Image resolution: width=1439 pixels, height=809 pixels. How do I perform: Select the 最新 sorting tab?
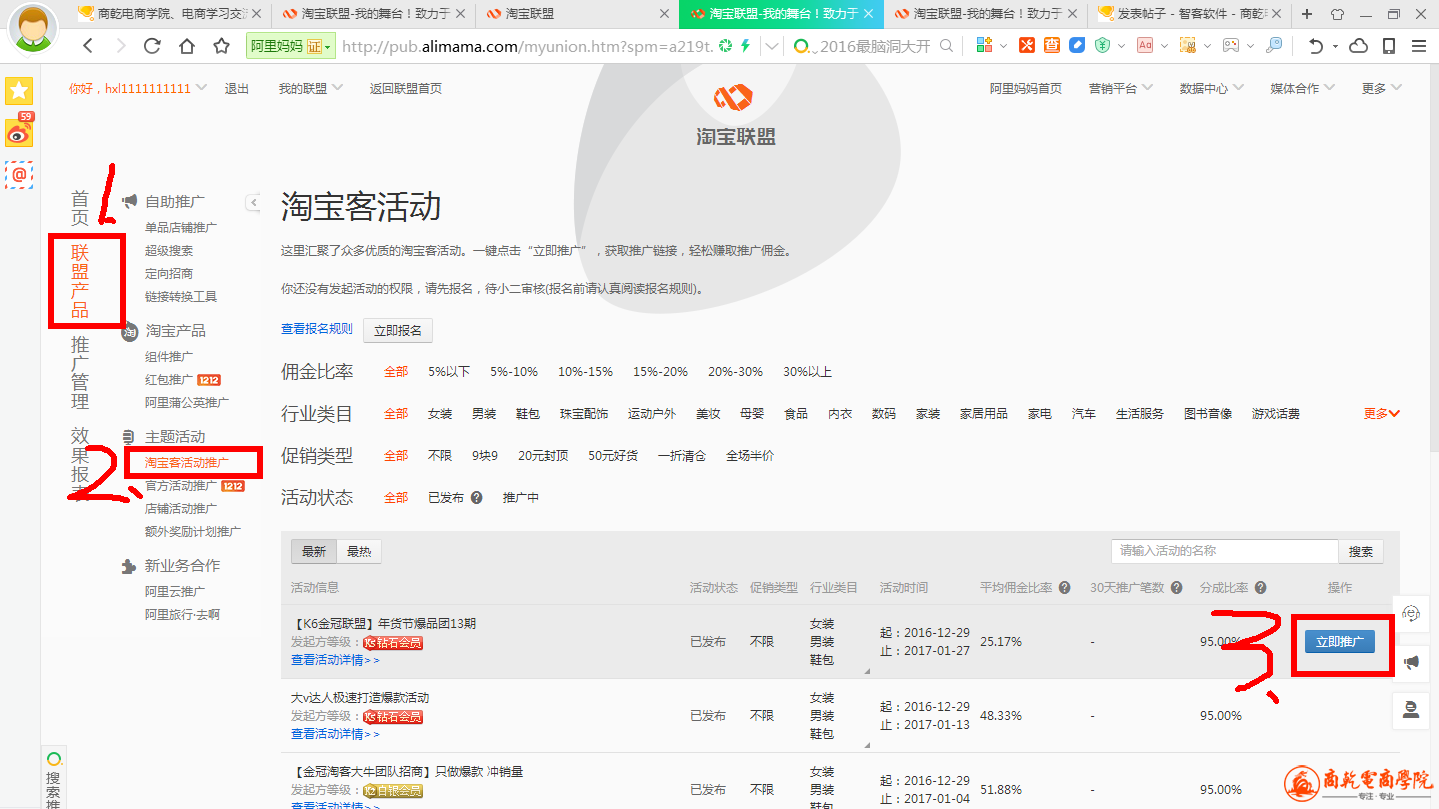[314, 551]
